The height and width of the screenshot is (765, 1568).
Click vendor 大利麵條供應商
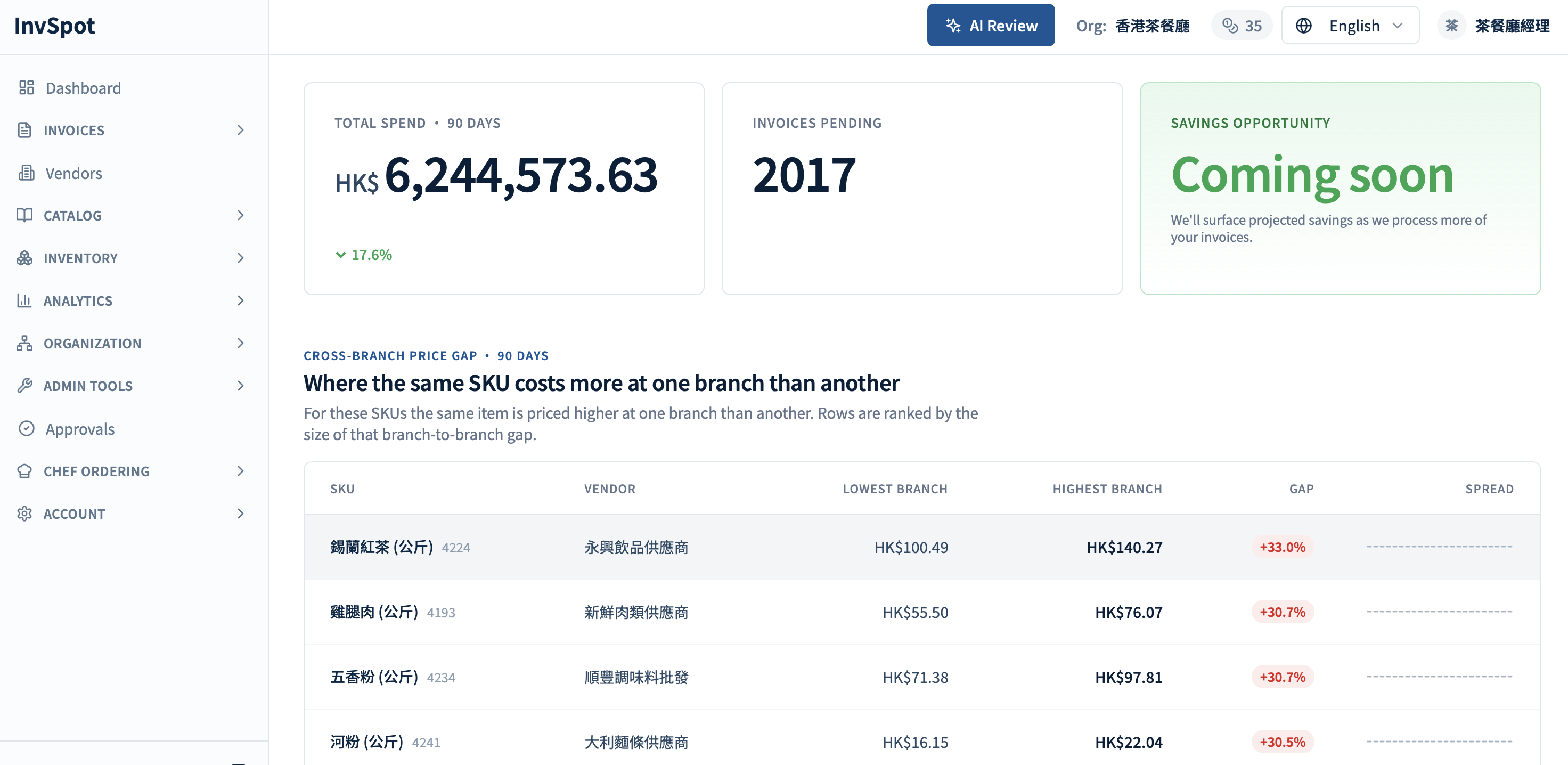pyautogui.click(x=636, y=743)
